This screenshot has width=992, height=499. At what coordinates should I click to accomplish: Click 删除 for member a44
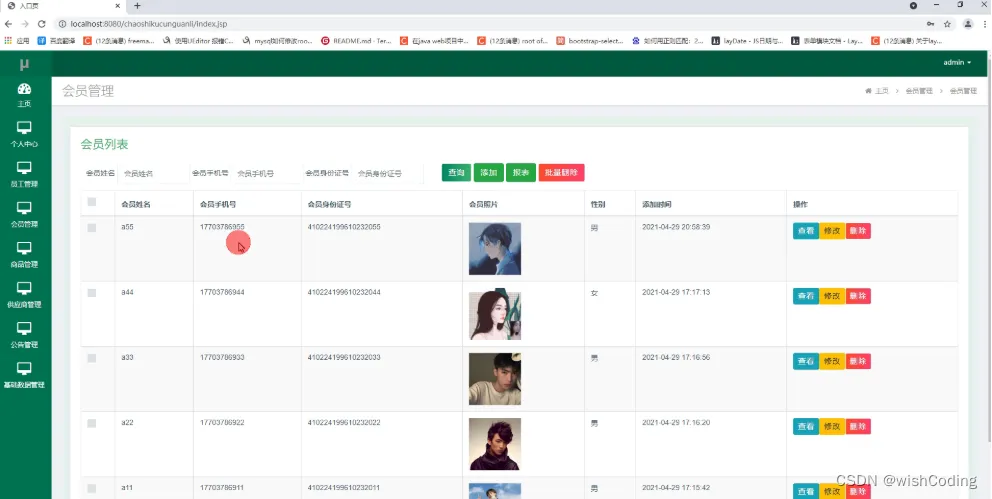pos(858,296)
